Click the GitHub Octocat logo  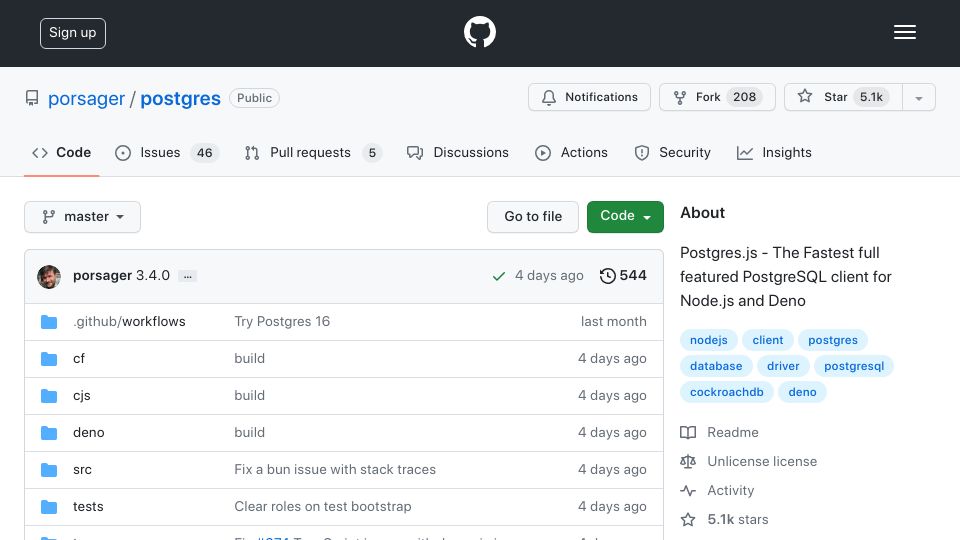click(x=479, y=32)
